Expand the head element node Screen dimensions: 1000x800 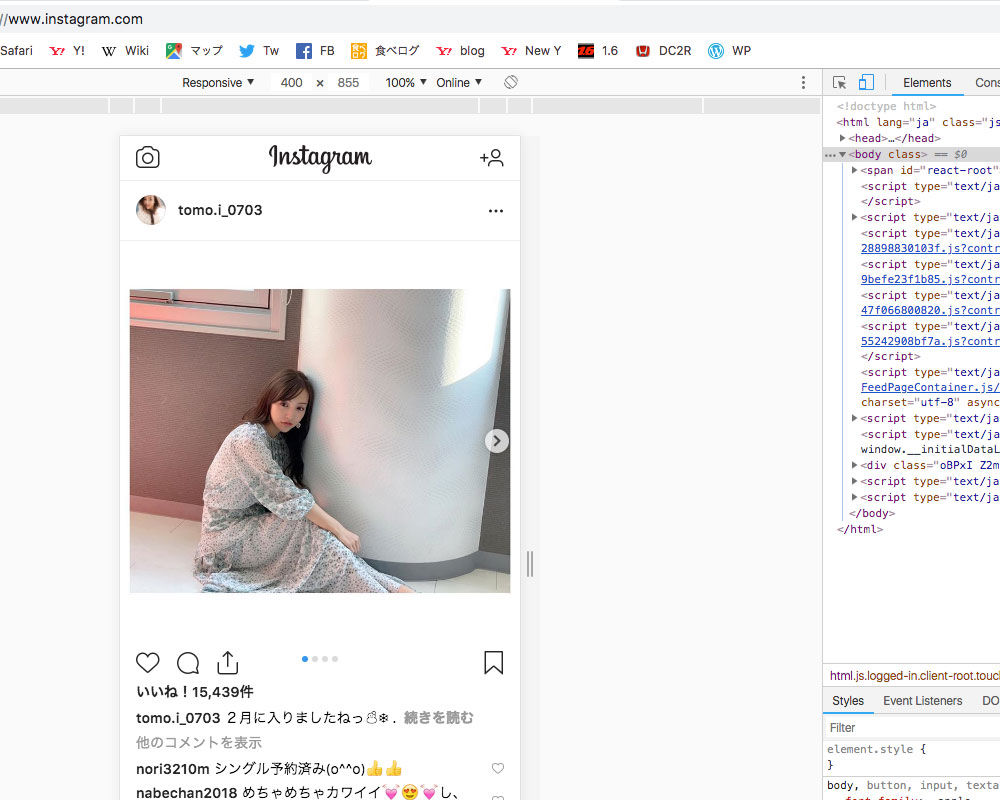coord(842,138)
